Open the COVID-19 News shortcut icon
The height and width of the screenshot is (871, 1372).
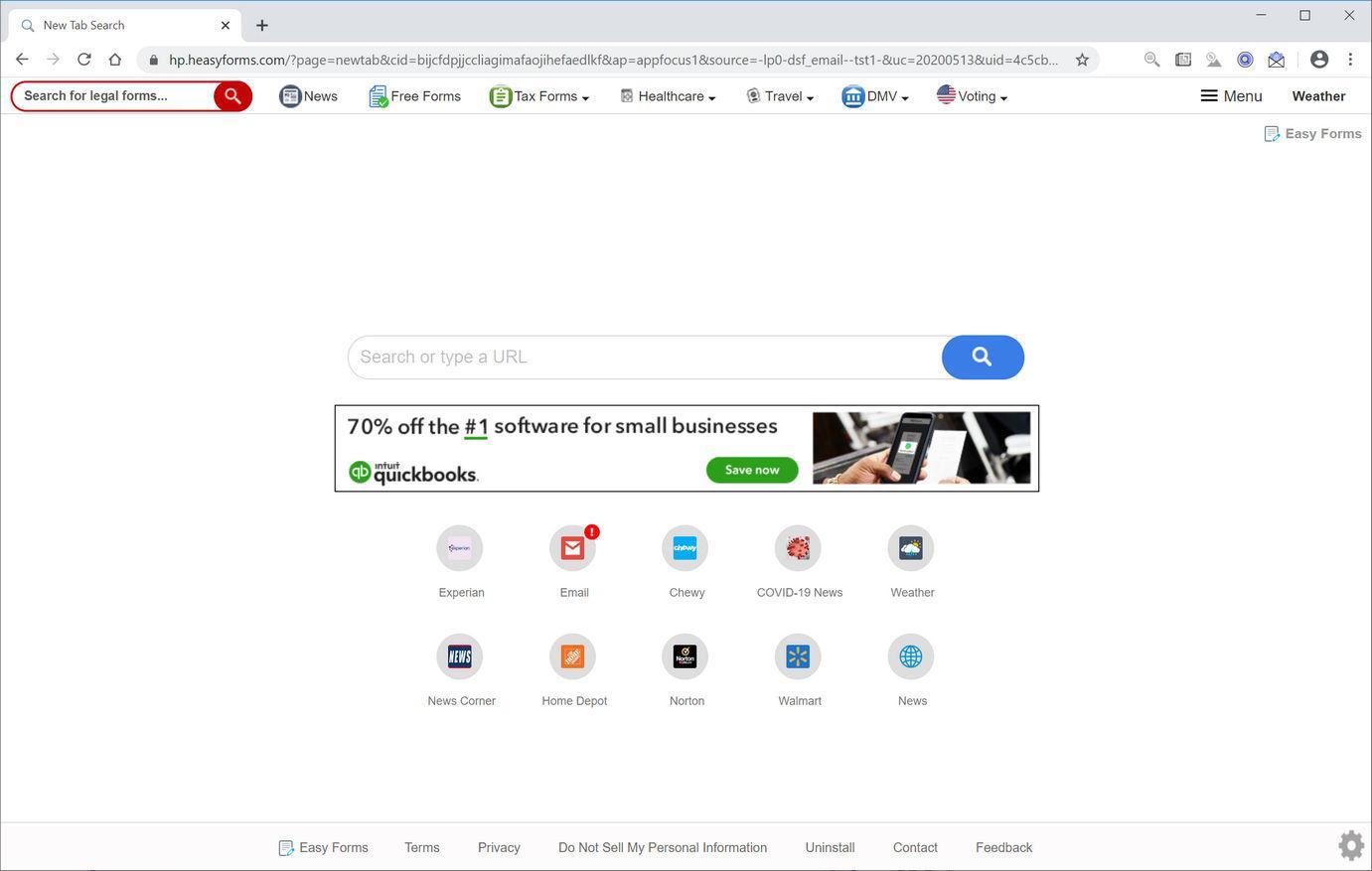798,548
